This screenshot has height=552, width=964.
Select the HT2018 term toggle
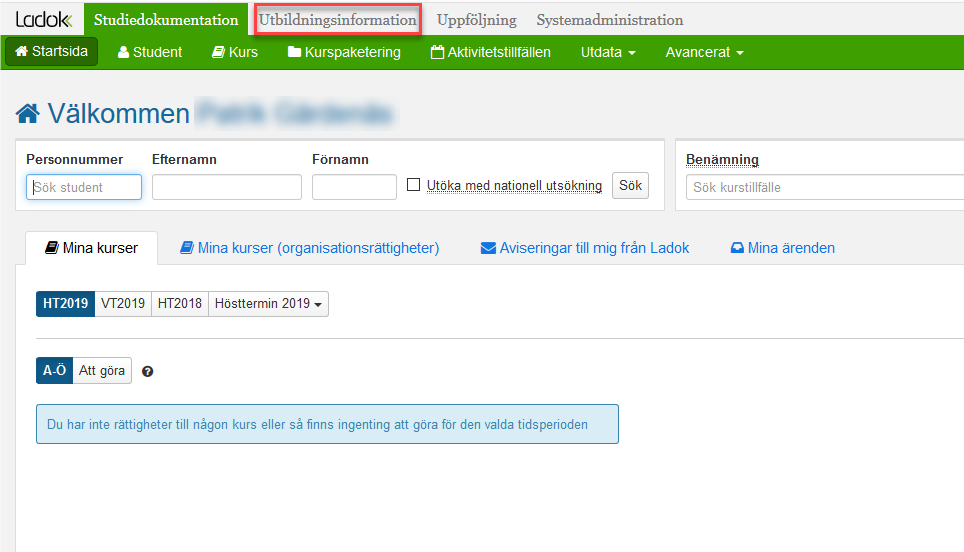[x=180, y=304]
